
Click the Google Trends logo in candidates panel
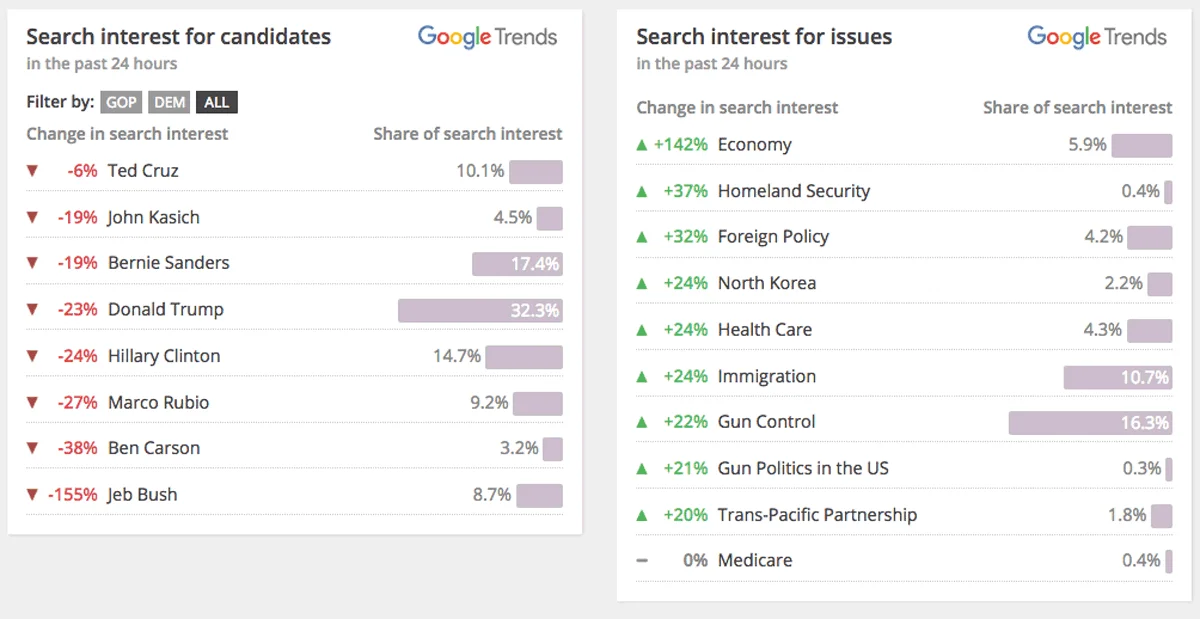coord(487,37)
